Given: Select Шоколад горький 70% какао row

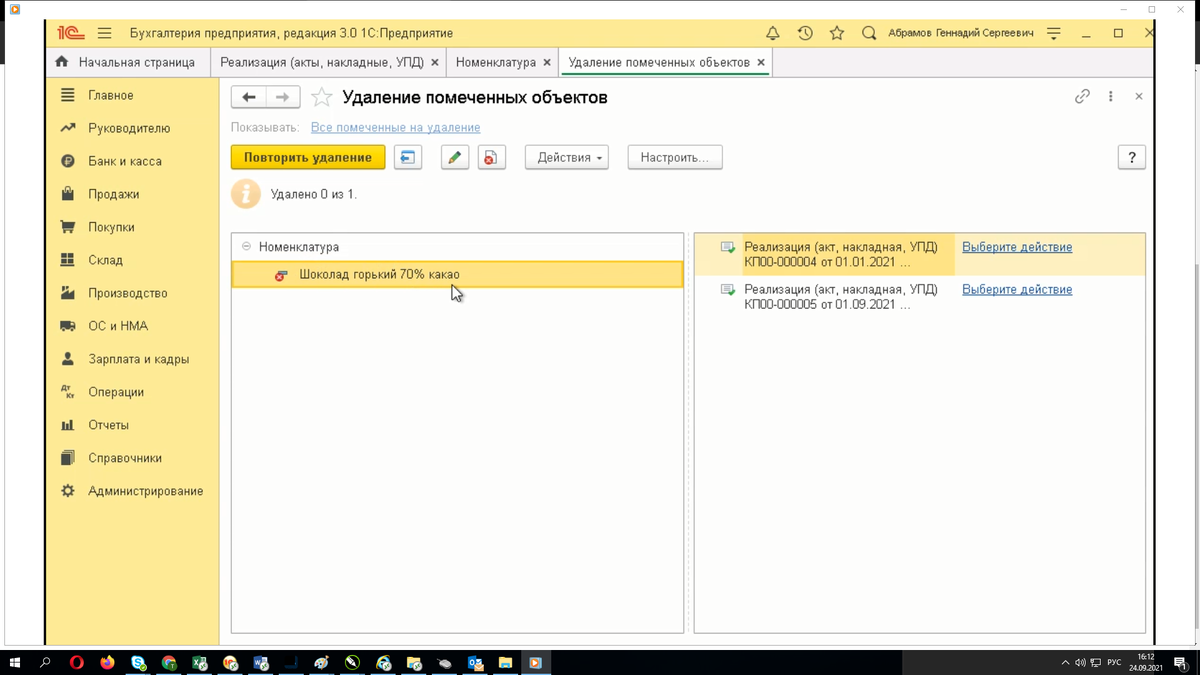Looking at the screenshot, I should pyautogui.click(x=457, y=275).
